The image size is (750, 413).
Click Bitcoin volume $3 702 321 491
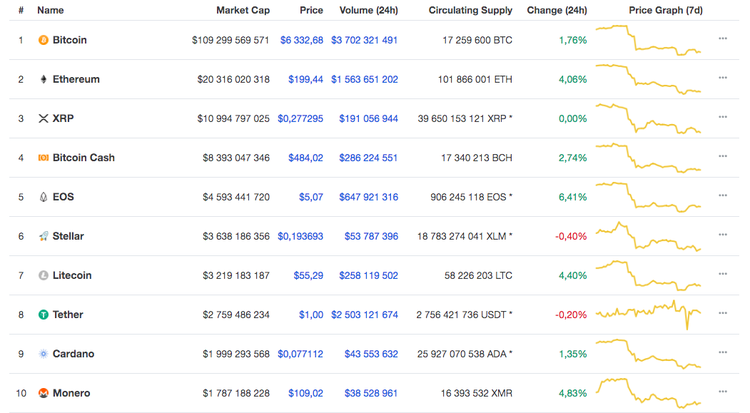pos(364,40)
